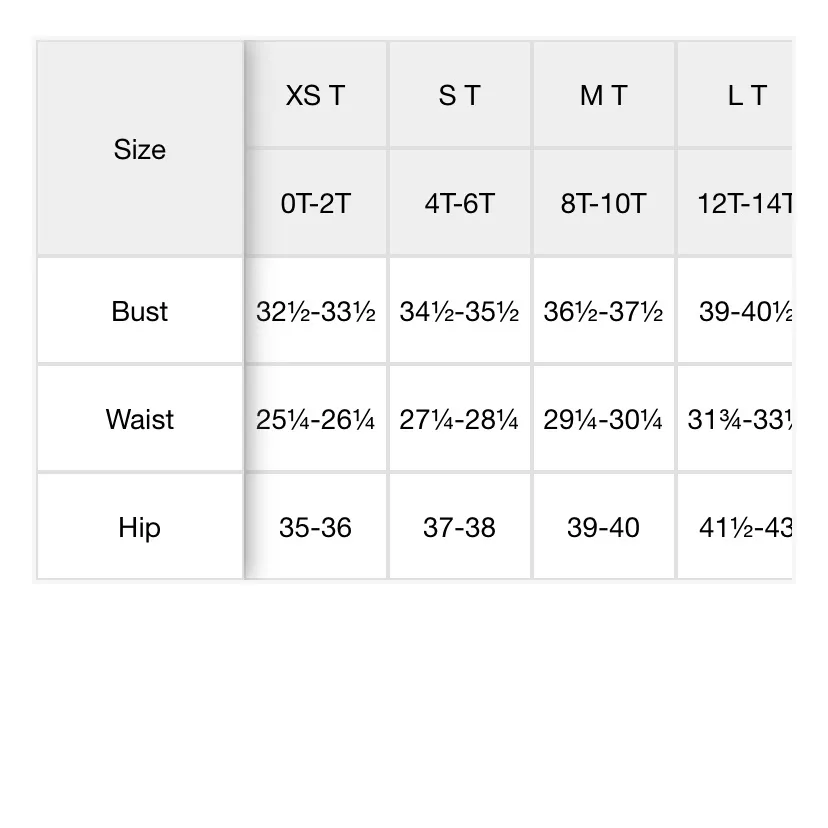Screen dimensions: 828x828
Task: Click the 32½-33½ bust measurement
Action: pyautogui.click(x=316, y=312)
